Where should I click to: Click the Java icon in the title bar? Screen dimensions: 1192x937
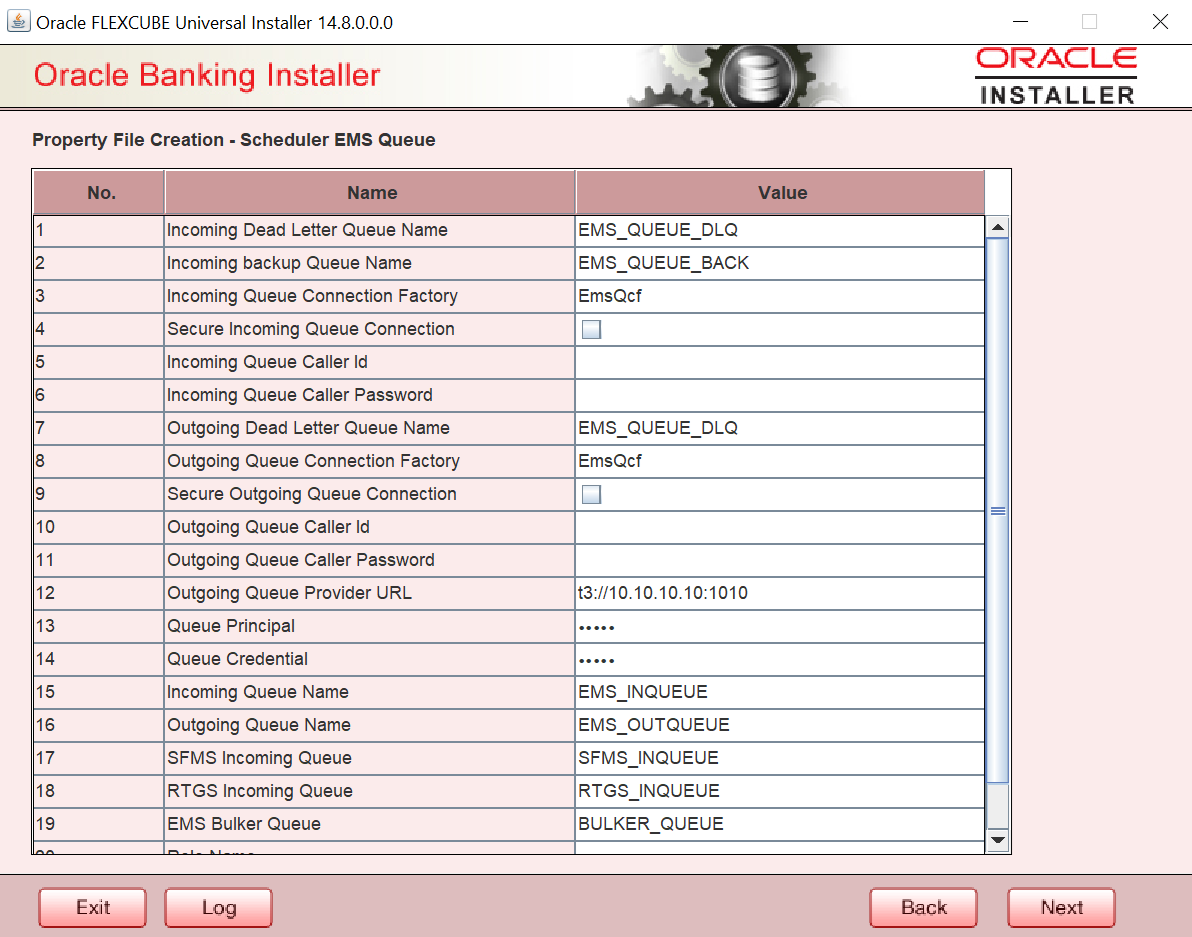[x=18, y=21]
